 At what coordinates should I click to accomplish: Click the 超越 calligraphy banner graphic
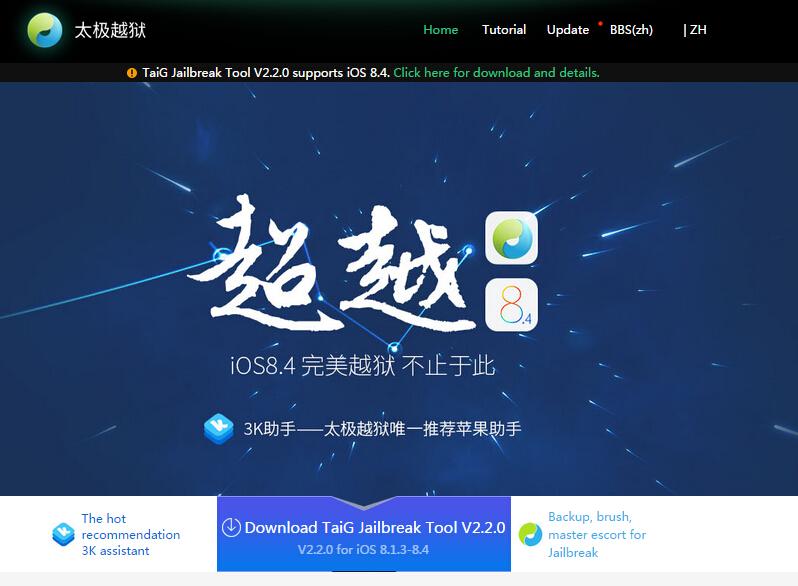pos(331,264)
